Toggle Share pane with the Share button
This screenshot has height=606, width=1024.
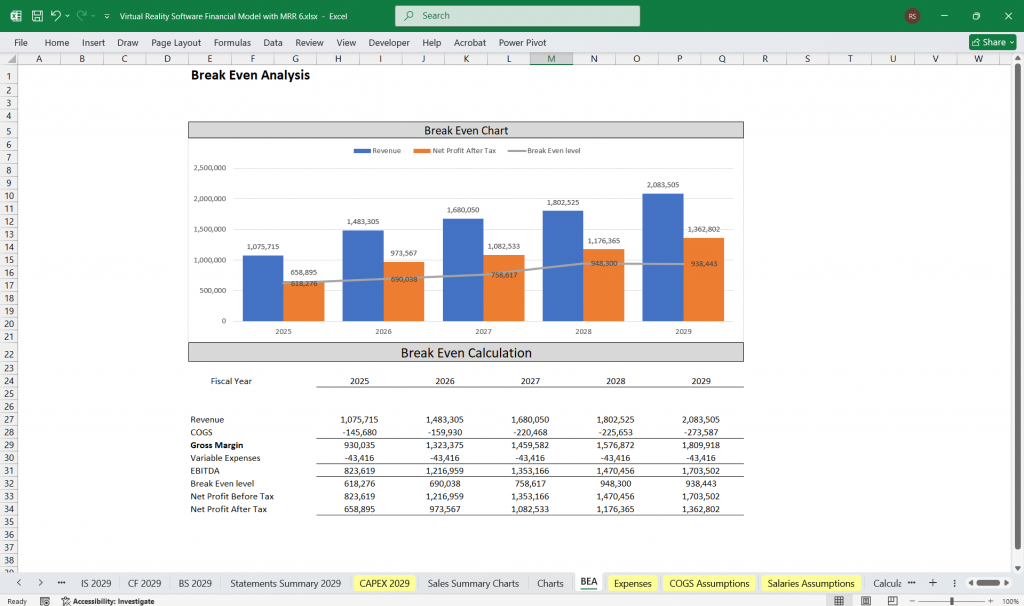990,42
